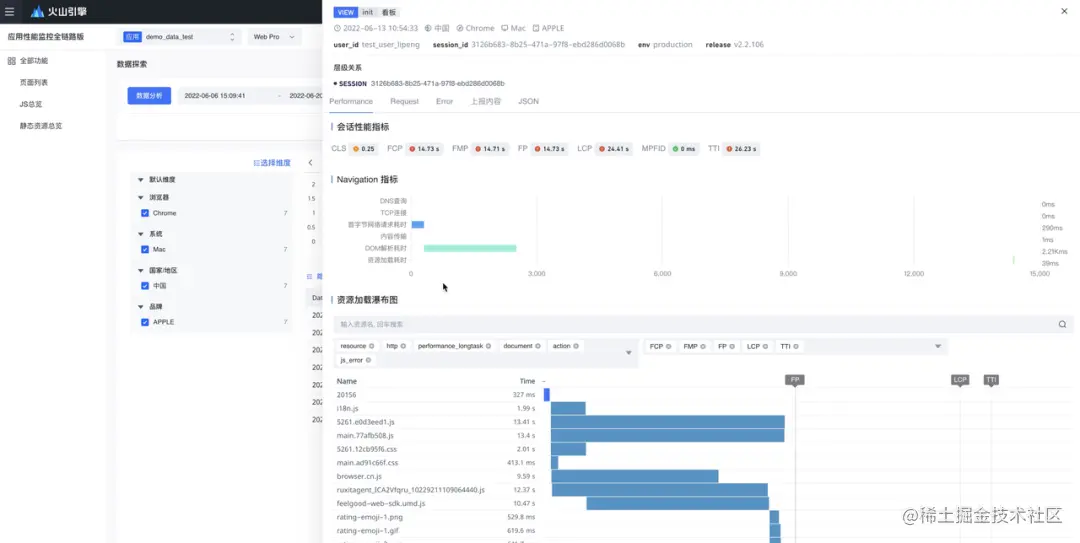Click the search magnifier icon in resource box
This screenshot has width=1080, height=543.
1063,325
